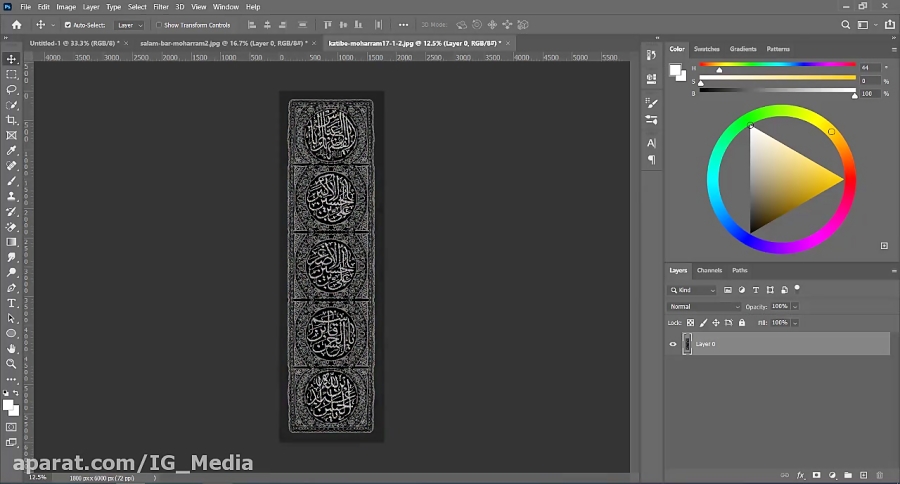Click the brightness slider in Color panel
This screenshot has height=484, width=900.
[777, 91]
